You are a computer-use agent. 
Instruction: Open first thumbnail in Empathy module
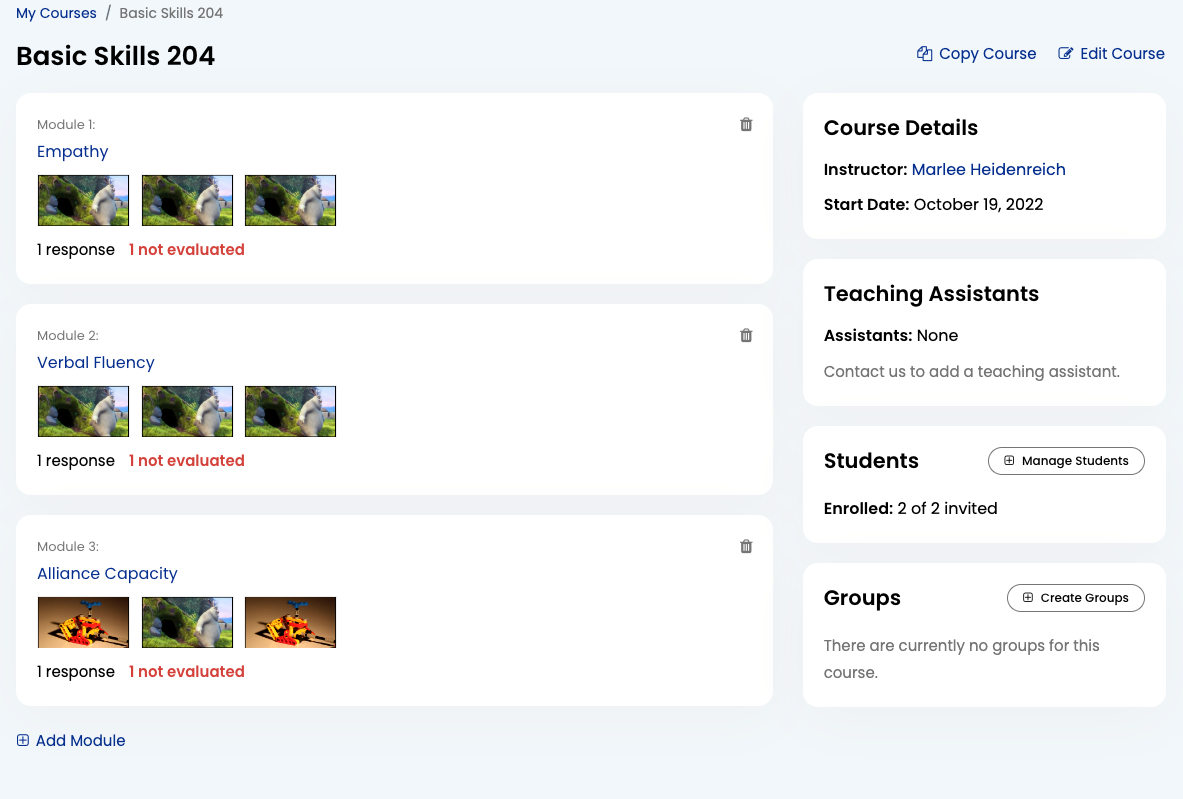[x=84, y=201]
